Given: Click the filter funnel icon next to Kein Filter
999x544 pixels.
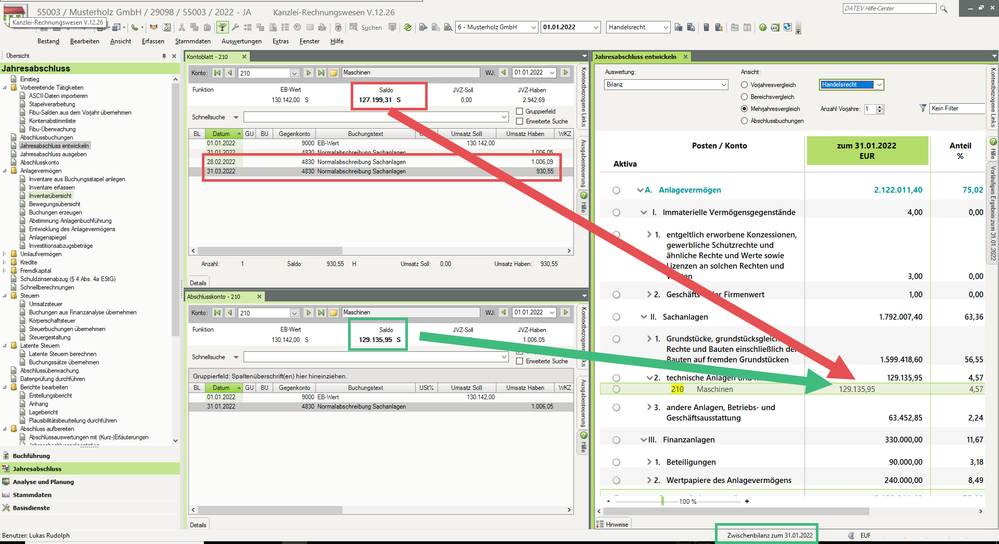Looking at the screenshot, I should pos(922,107).
